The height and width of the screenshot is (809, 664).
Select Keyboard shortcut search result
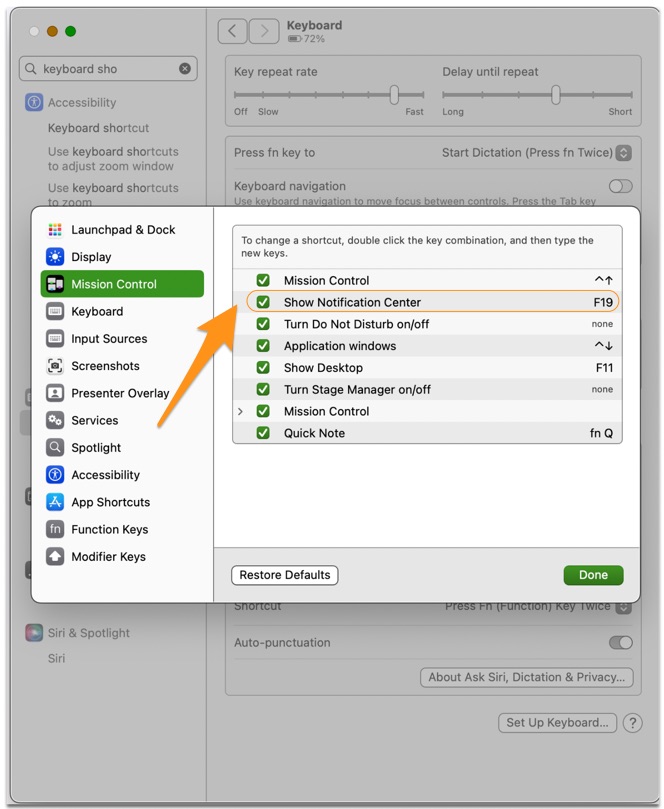click(99, 128)
